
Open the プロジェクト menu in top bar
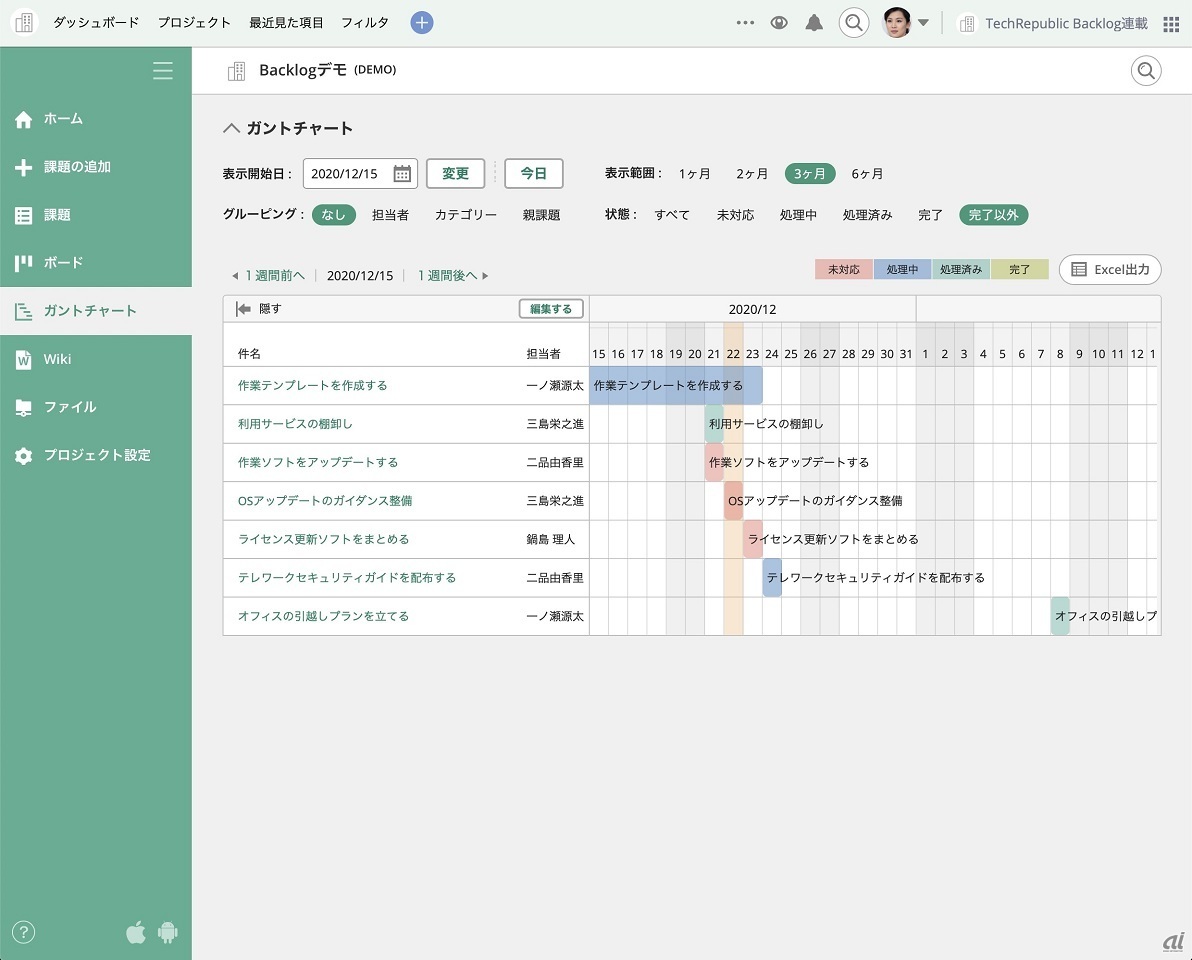(194, 23)
